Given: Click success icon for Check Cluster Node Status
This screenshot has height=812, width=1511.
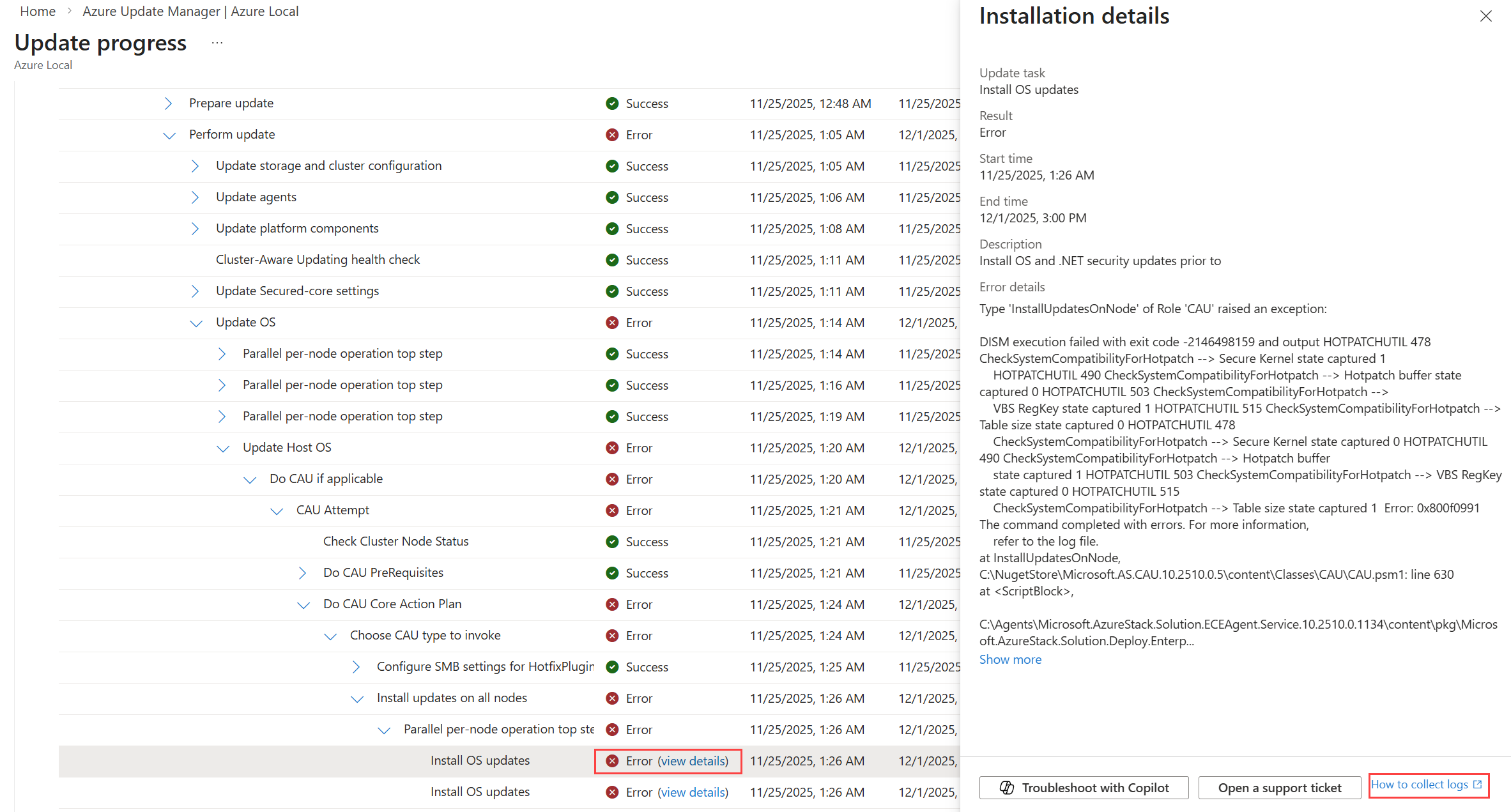Looking at the screenshot, I should tap(612, 542).
